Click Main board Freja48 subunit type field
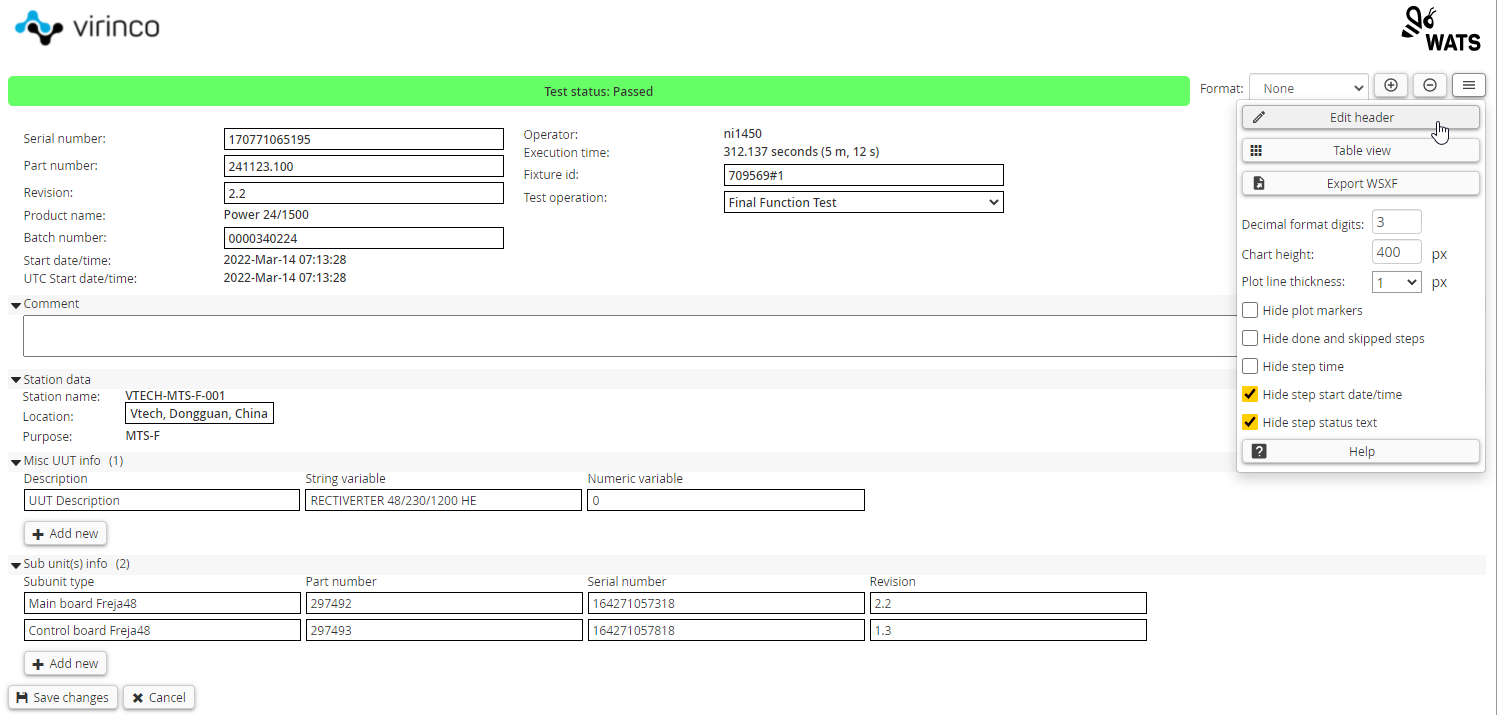Image resolution: width=1497 pixels, height=715 pixels. pyautogui.click(x=162, y=603)
